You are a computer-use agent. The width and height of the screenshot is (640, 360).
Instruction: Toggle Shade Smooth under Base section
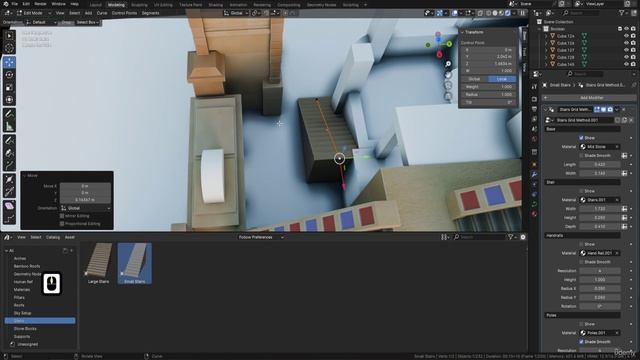[x=581, y=156]
